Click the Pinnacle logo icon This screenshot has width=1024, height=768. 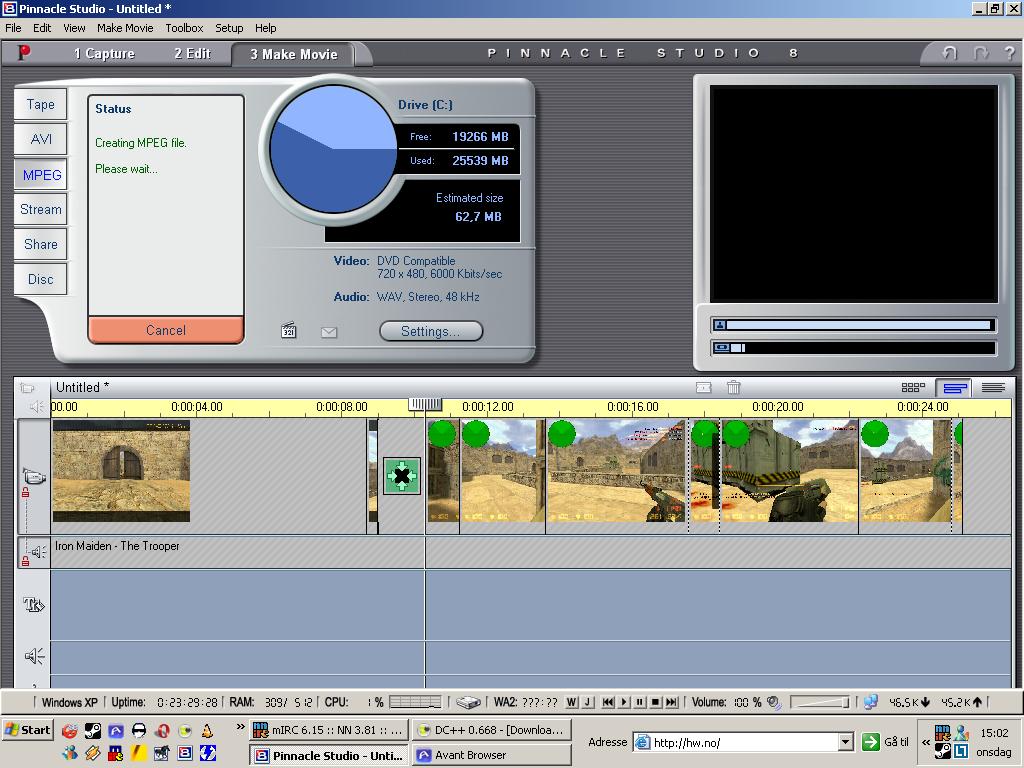tap(24, 52)
